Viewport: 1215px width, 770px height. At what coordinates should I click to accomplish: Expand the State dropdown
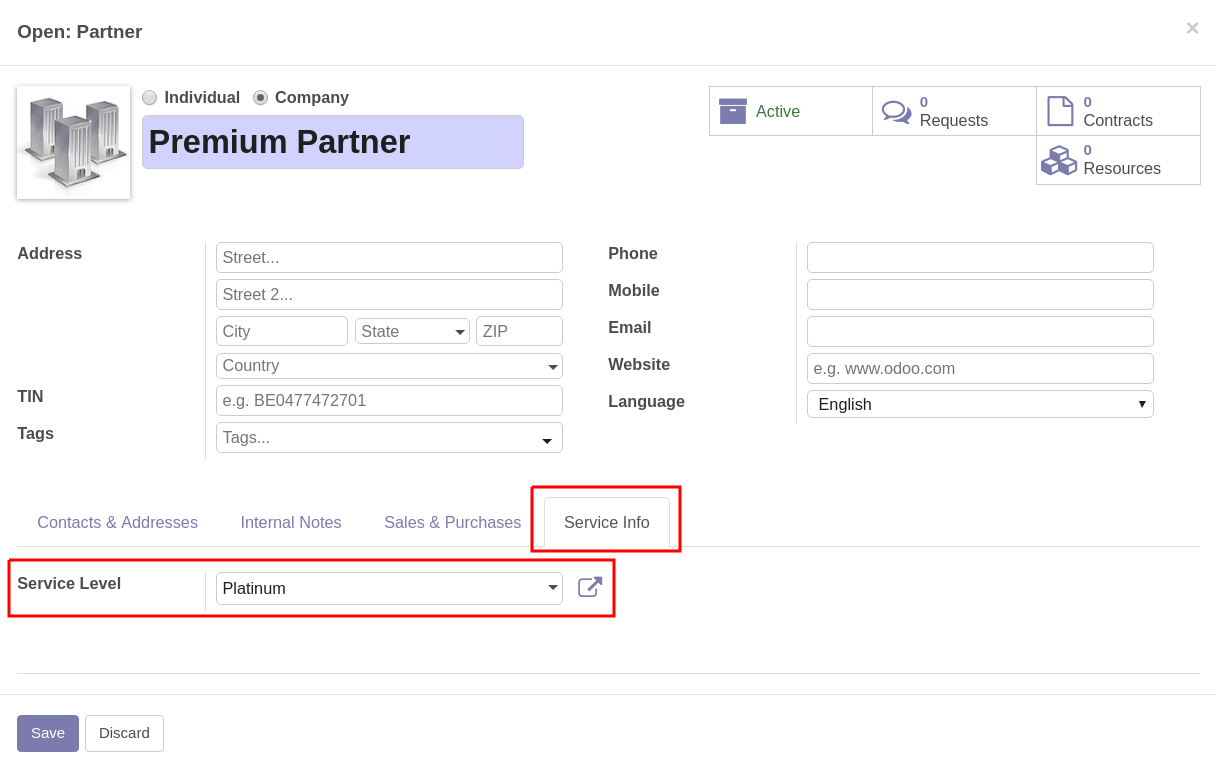pos(412,331)
